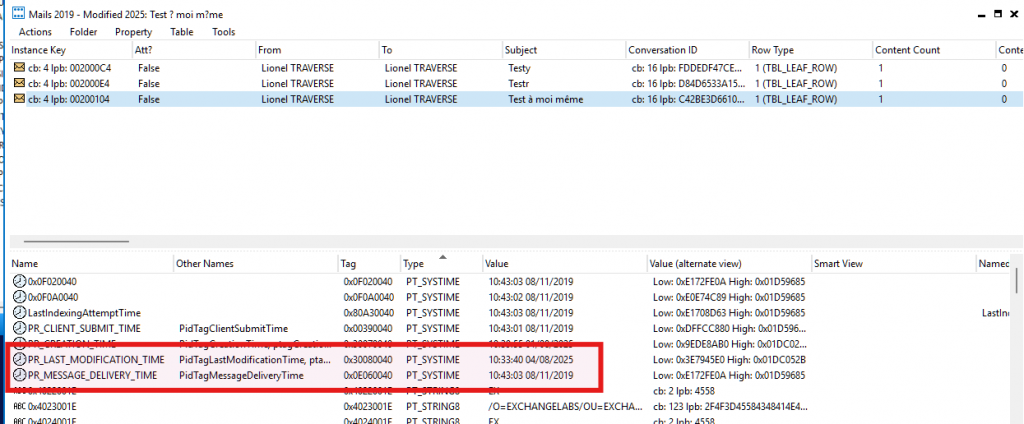This screenshot has width=1024, height=424.
Task: Click envelope icon of the Testy message row
Action: 19,67
